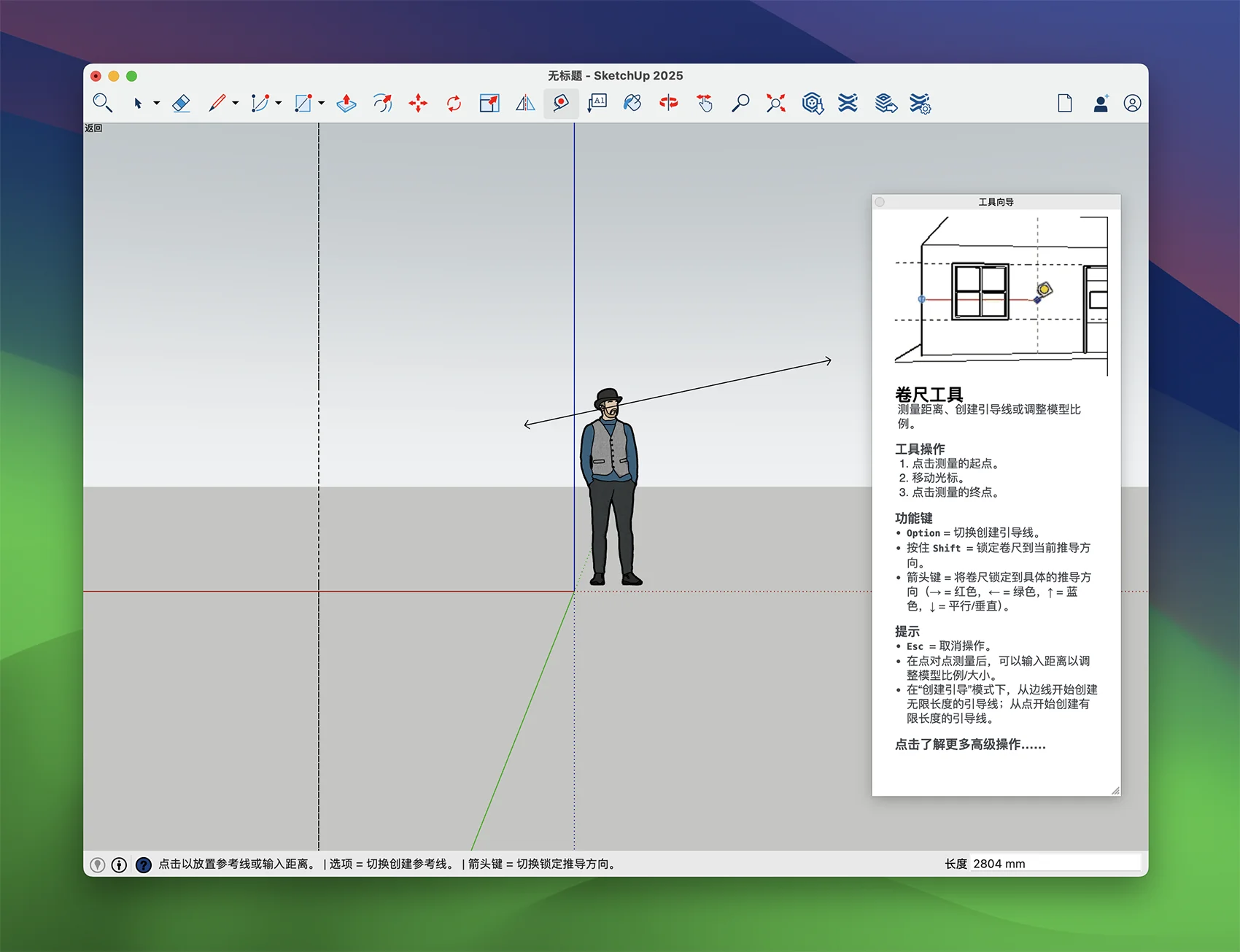Viewport: 1240px width, 952px height.
Task: Click the geolocation status icon
Action: pyautogui.click(x=97, y=864)
